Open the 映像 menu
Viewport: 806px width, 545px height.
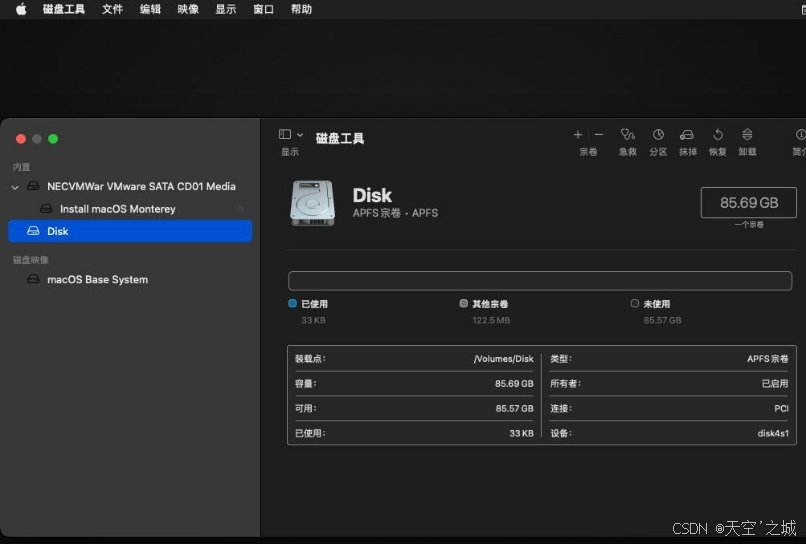click(188, 9)
